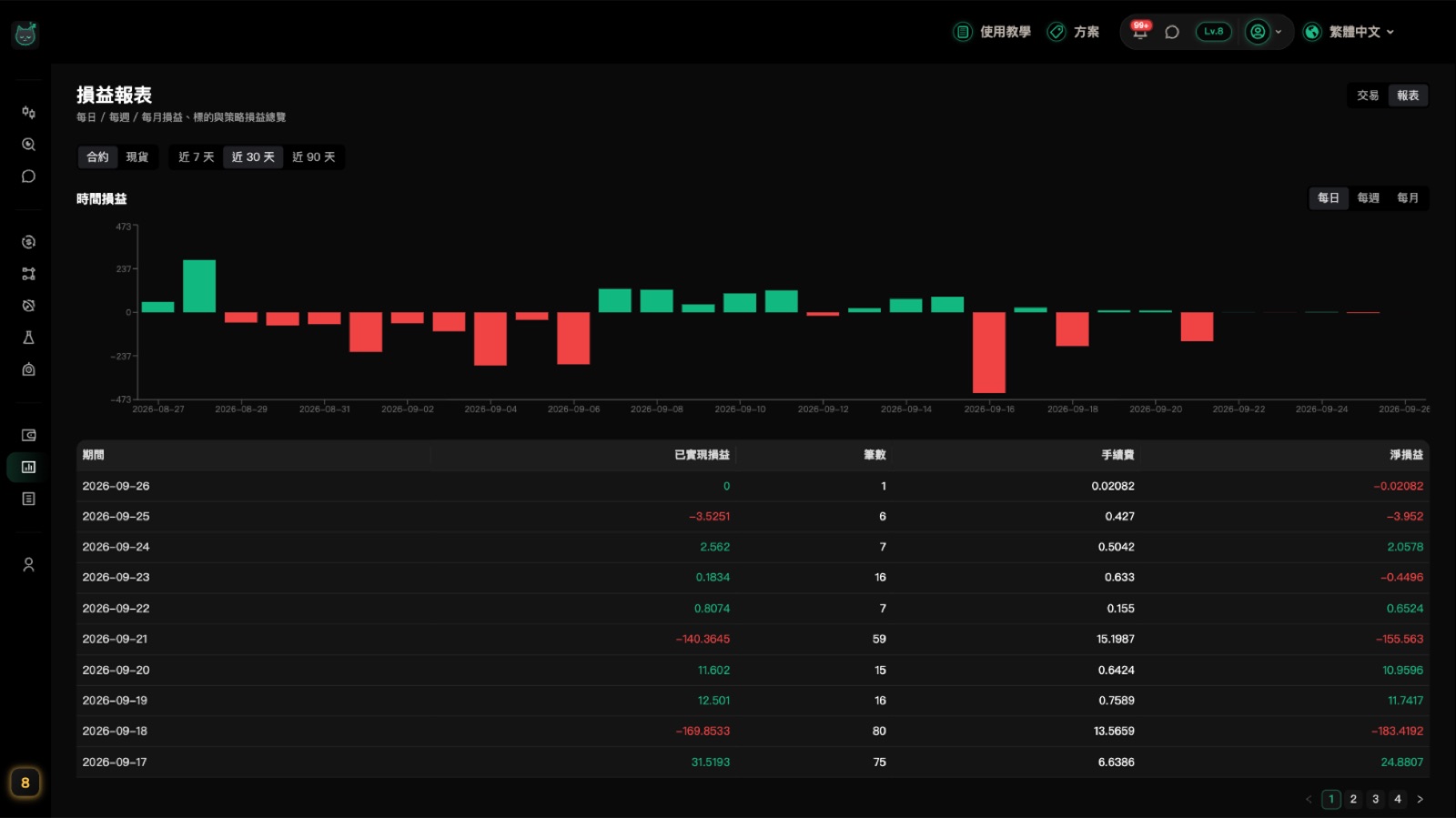The image size is (1456, 818).
Task: Open the 使用教學 tutorial link
Action: [x=992, y=32]
